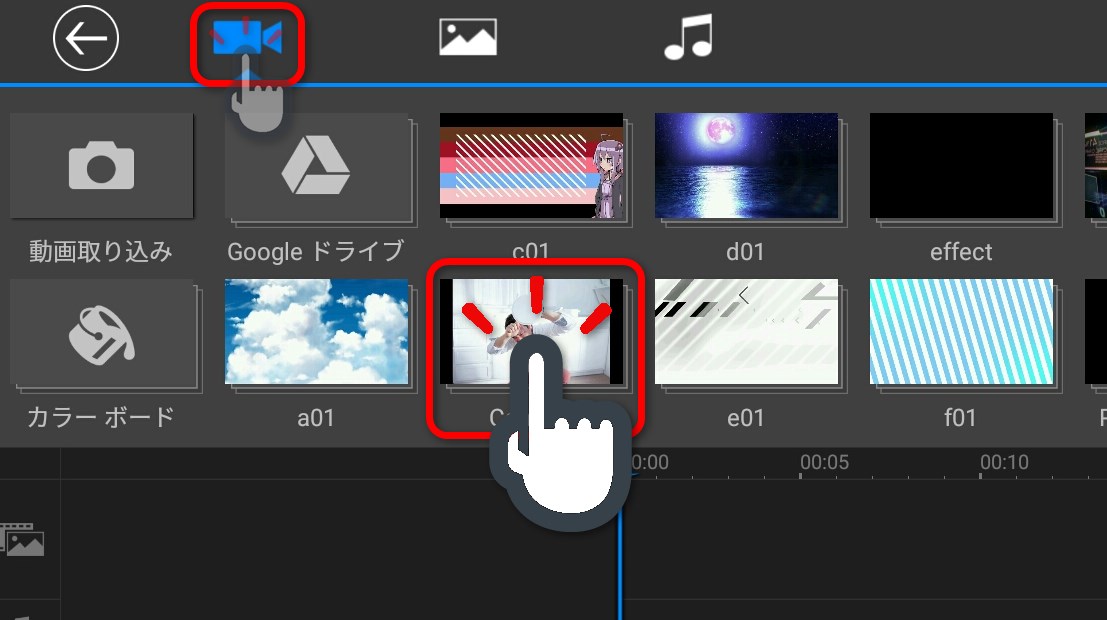Tap the Google ドライブ text label

click(315, 251)
